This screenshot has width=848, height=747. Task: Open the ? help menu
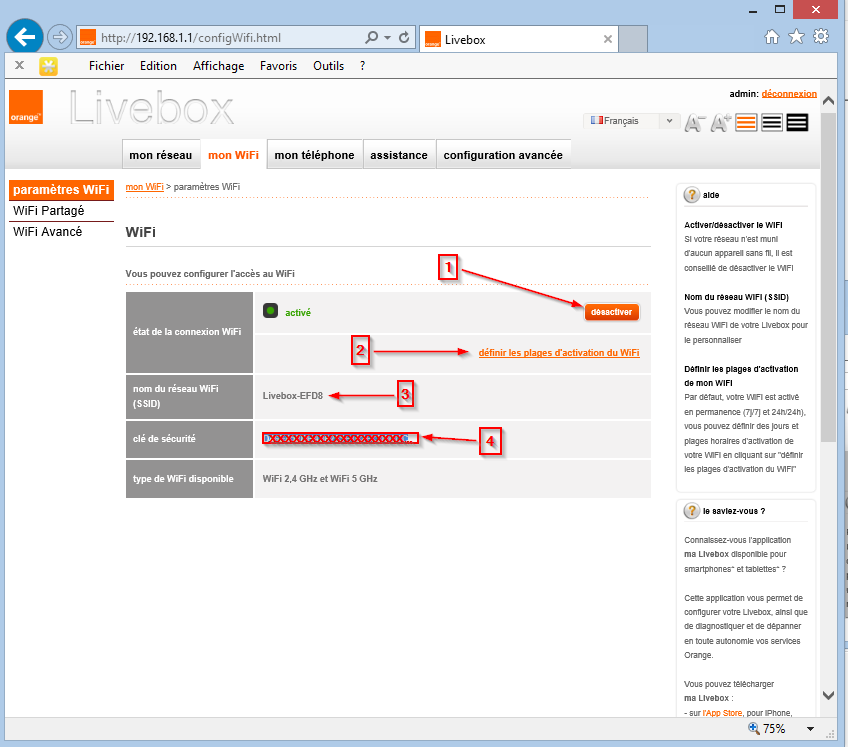[362, 66]
